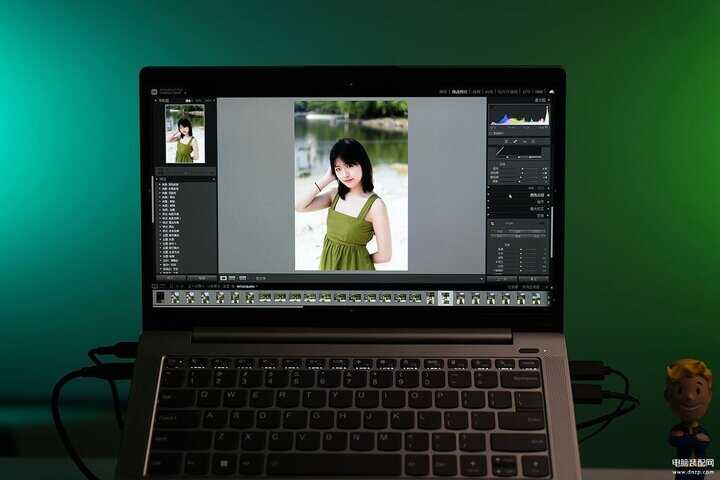Select the Loupe view icon below the photo
Screen dimensions: 720x480
pyautogui.click(x=224, y=278)
